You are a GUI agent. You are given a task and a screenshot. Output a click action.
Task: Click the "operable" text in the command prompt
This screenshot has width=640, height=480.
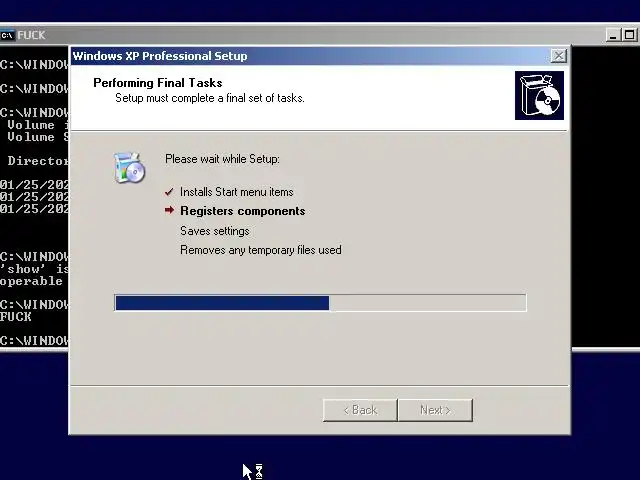tap(31, 281)
